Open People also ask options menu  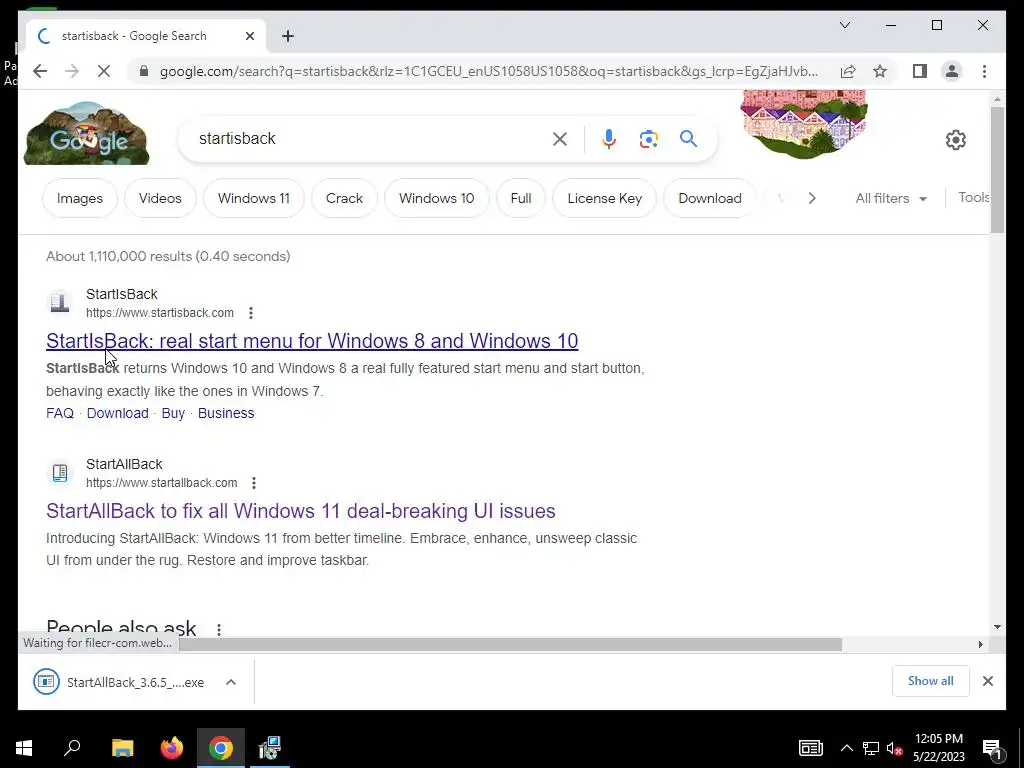pos(219,629)
